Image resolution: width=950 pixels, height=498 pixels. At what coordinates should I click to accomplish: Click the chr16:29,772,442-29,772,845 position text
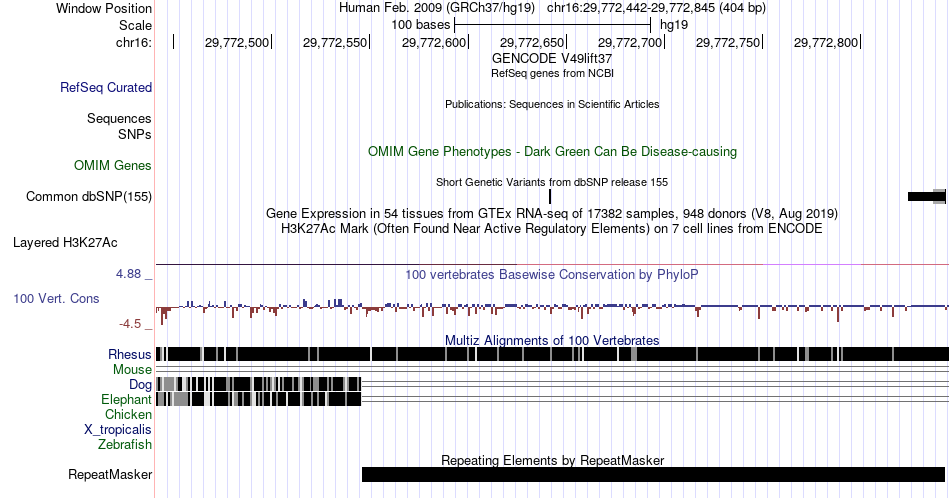[656, 8]
